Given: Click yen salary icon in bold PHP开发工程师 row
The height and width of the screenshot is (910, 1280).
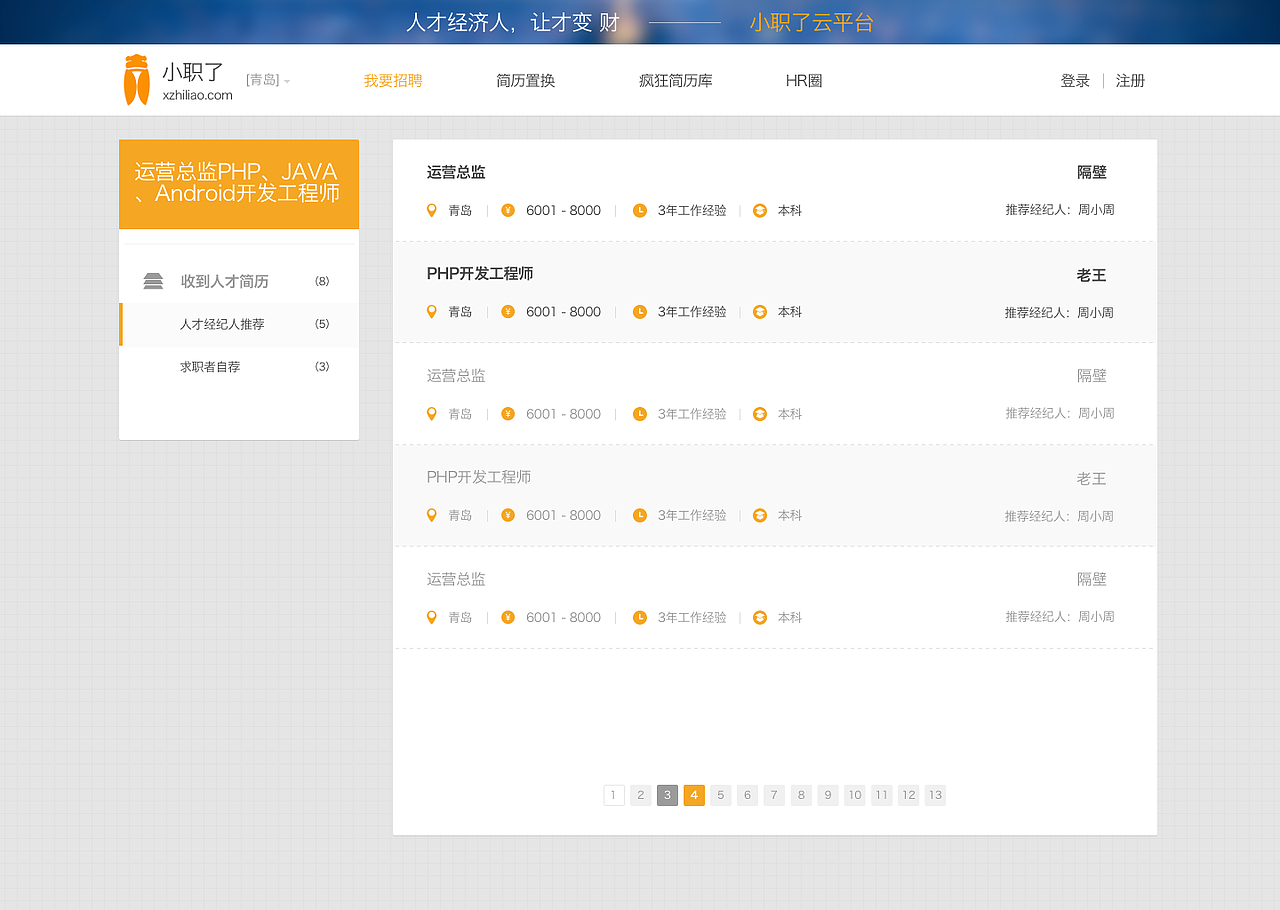Looking at the screenshot, I should pyautogui.click(x=508, y=312).
